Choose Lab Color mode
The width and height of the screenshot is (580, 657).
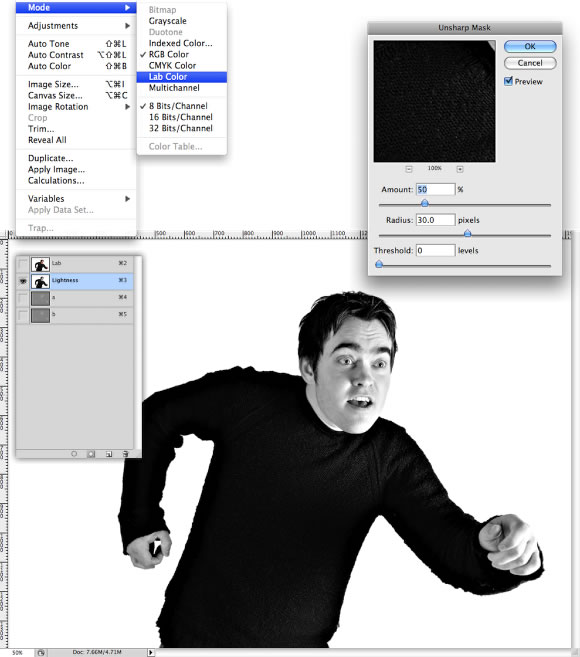[181, 77]
